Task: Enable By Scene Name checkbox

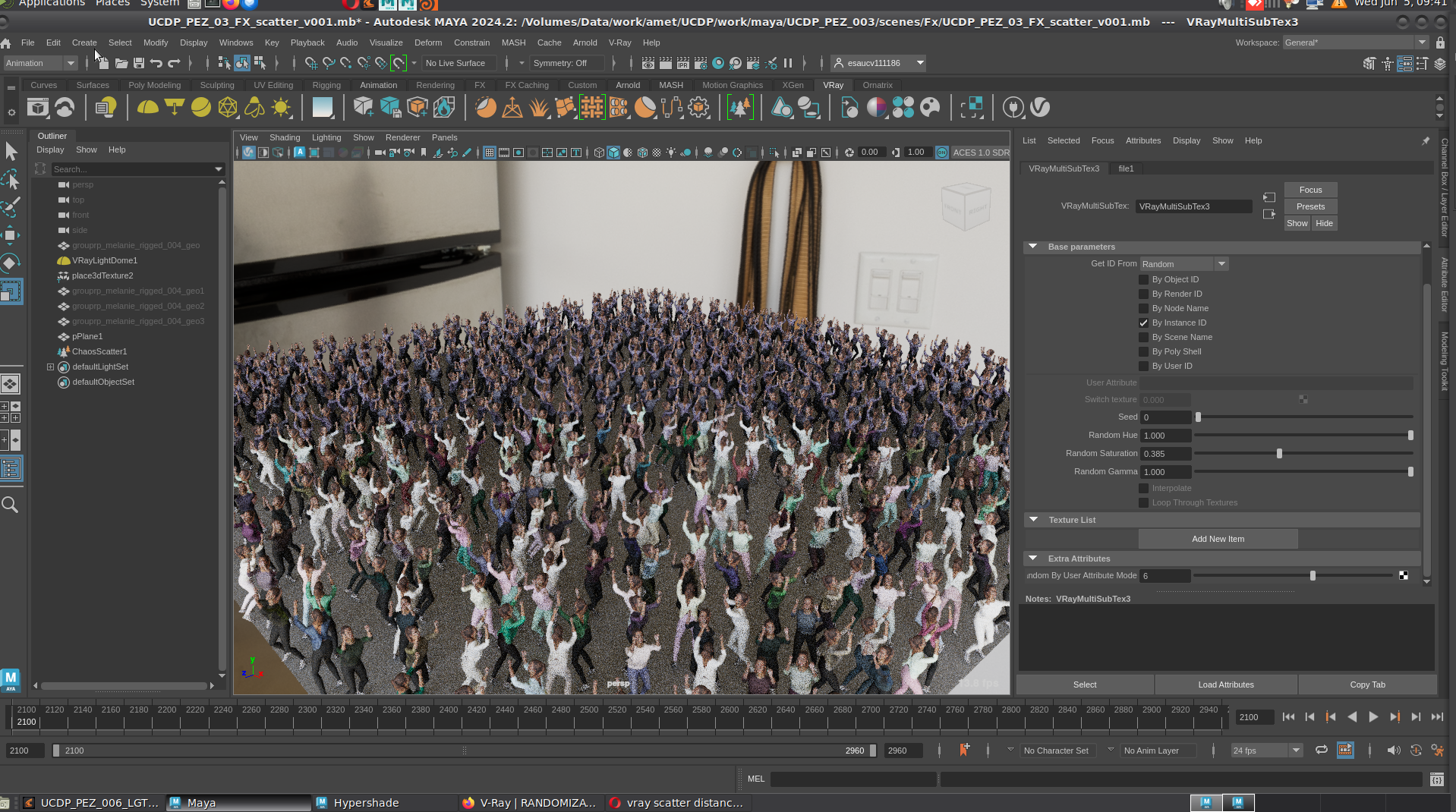Action: (1143, 337)
